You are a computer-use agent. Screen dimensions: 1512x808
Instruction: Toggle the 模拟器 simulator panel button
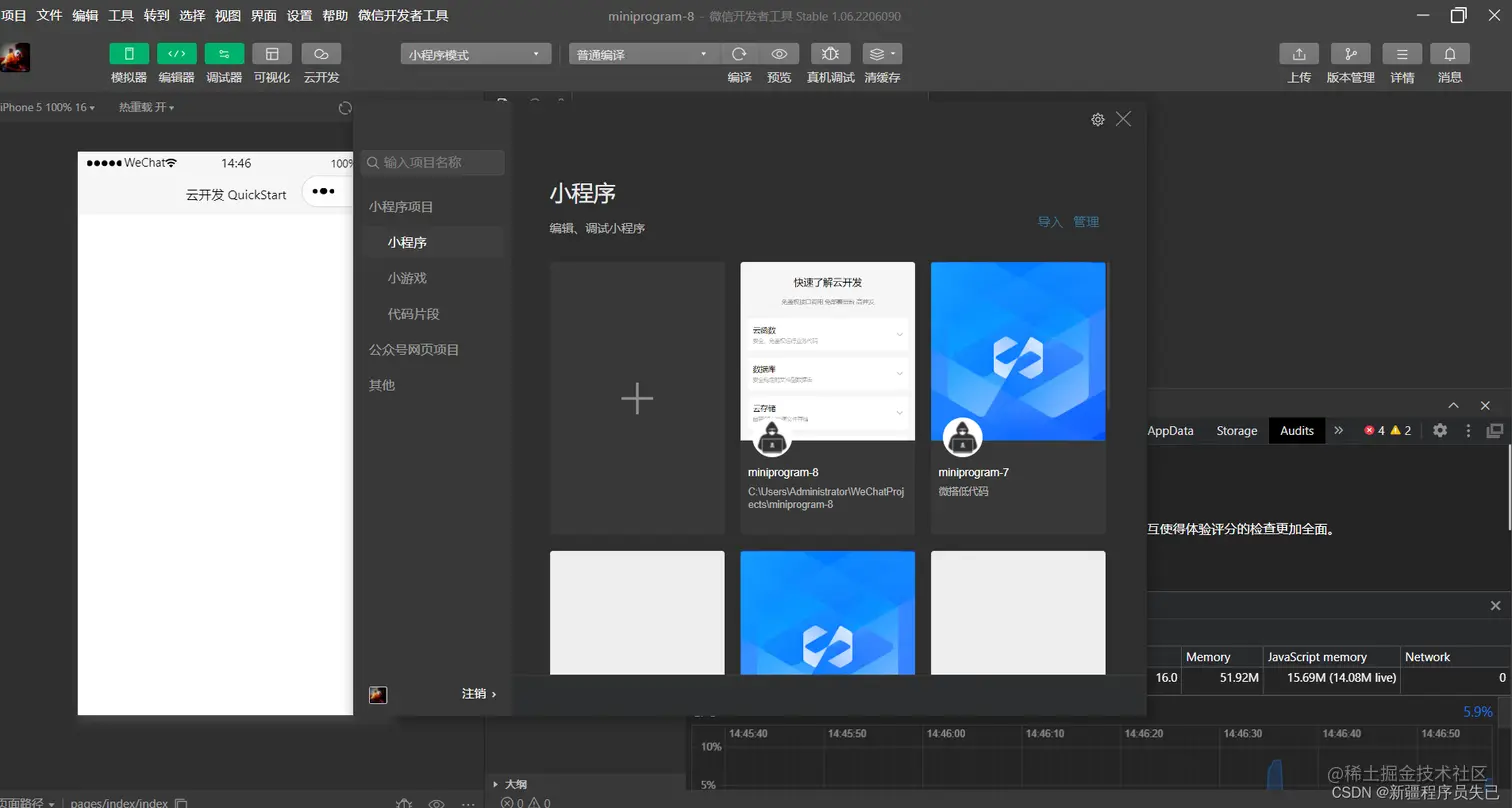coord(129,54)
